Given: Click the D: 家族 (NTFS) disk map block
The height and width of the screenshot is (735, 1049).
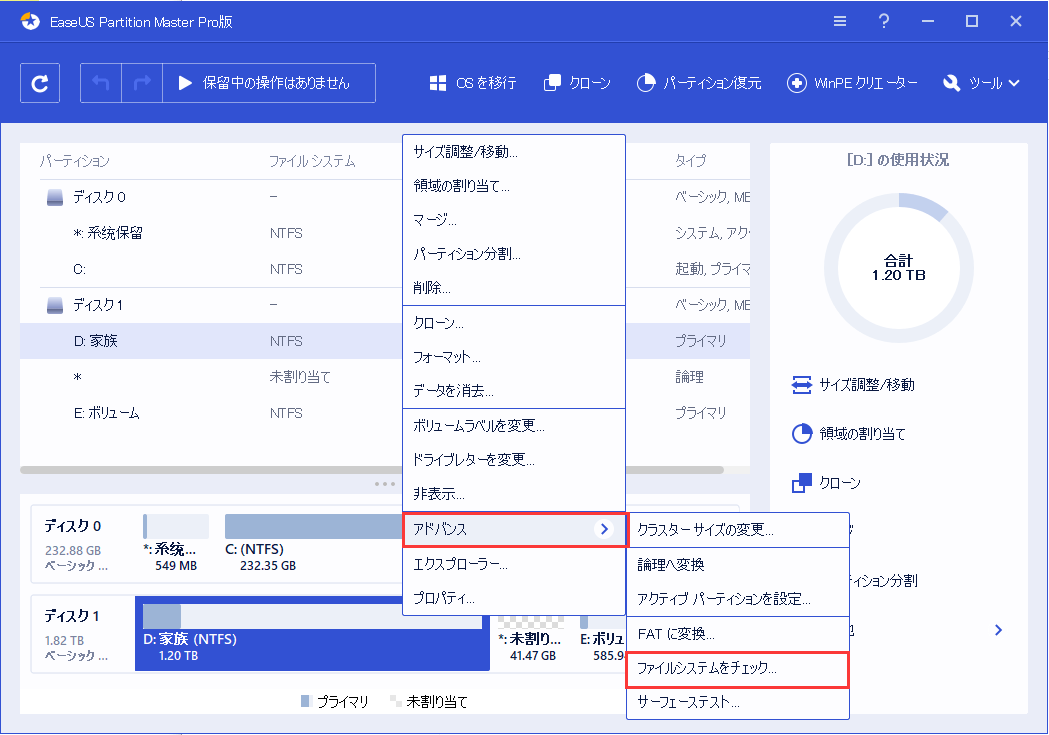Looking at the screenshot, I should pyautogui.click(x=312, y=633).
